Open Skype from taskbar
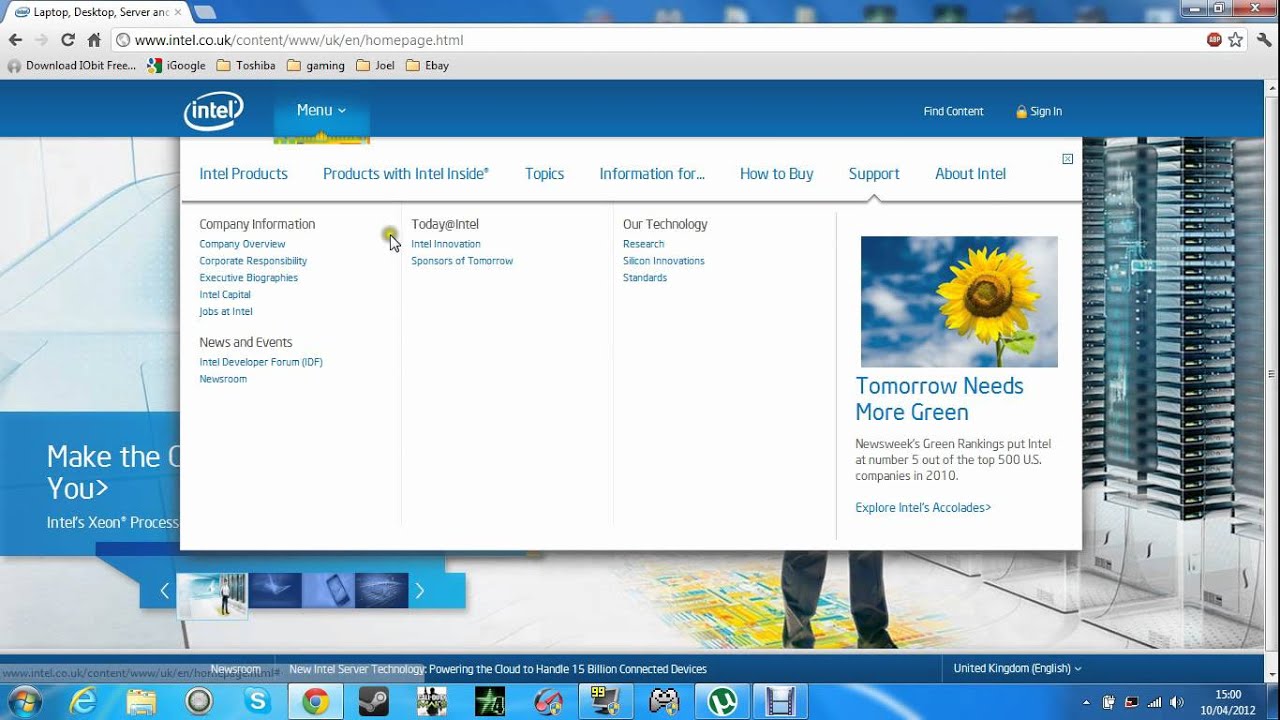The height and width of the screenshot is (720, 1280). click(257, 701)
